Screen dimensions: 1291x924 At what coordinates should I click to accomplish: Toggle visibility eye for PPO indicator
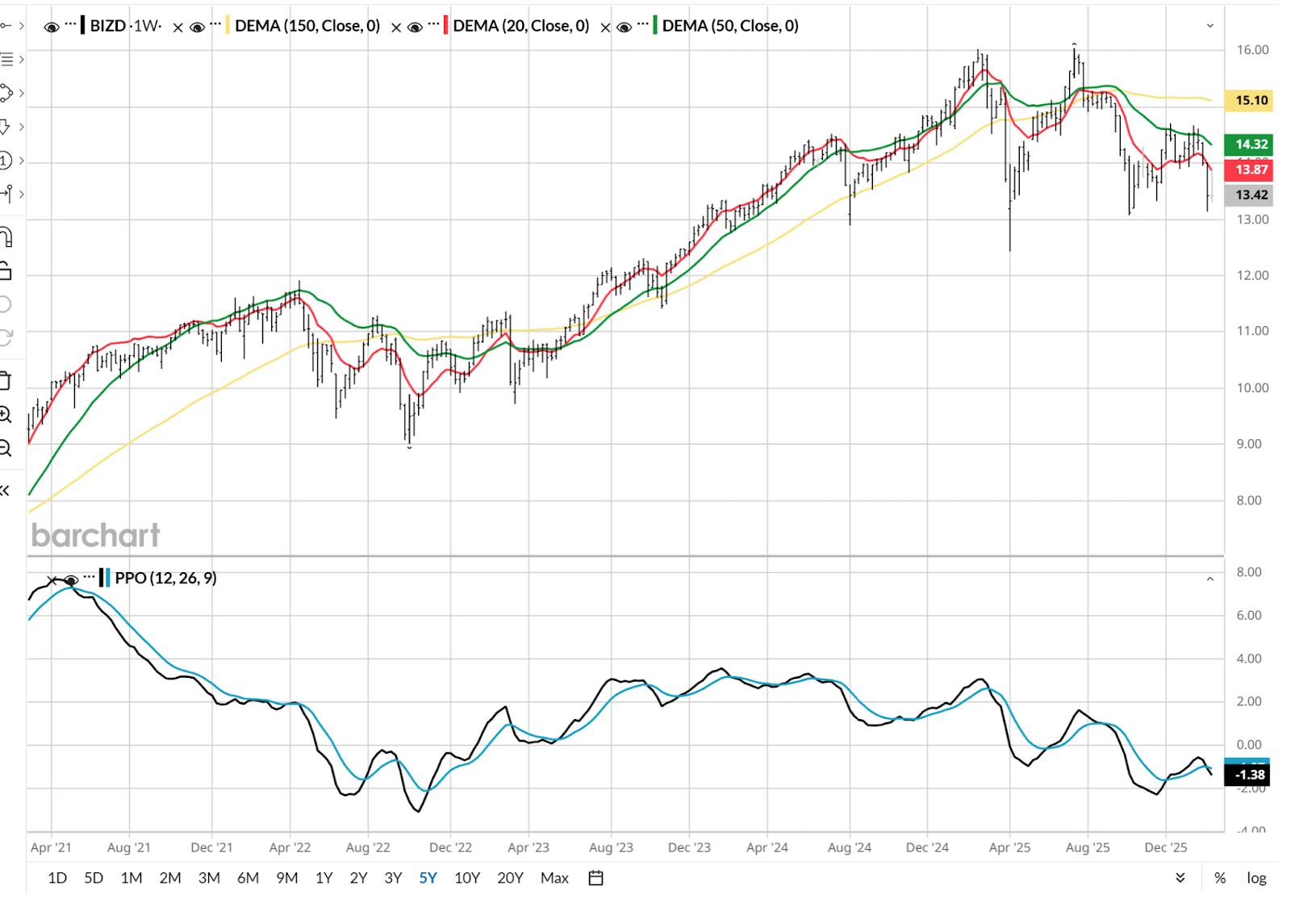pyautogui.click(x=70, y=580)
